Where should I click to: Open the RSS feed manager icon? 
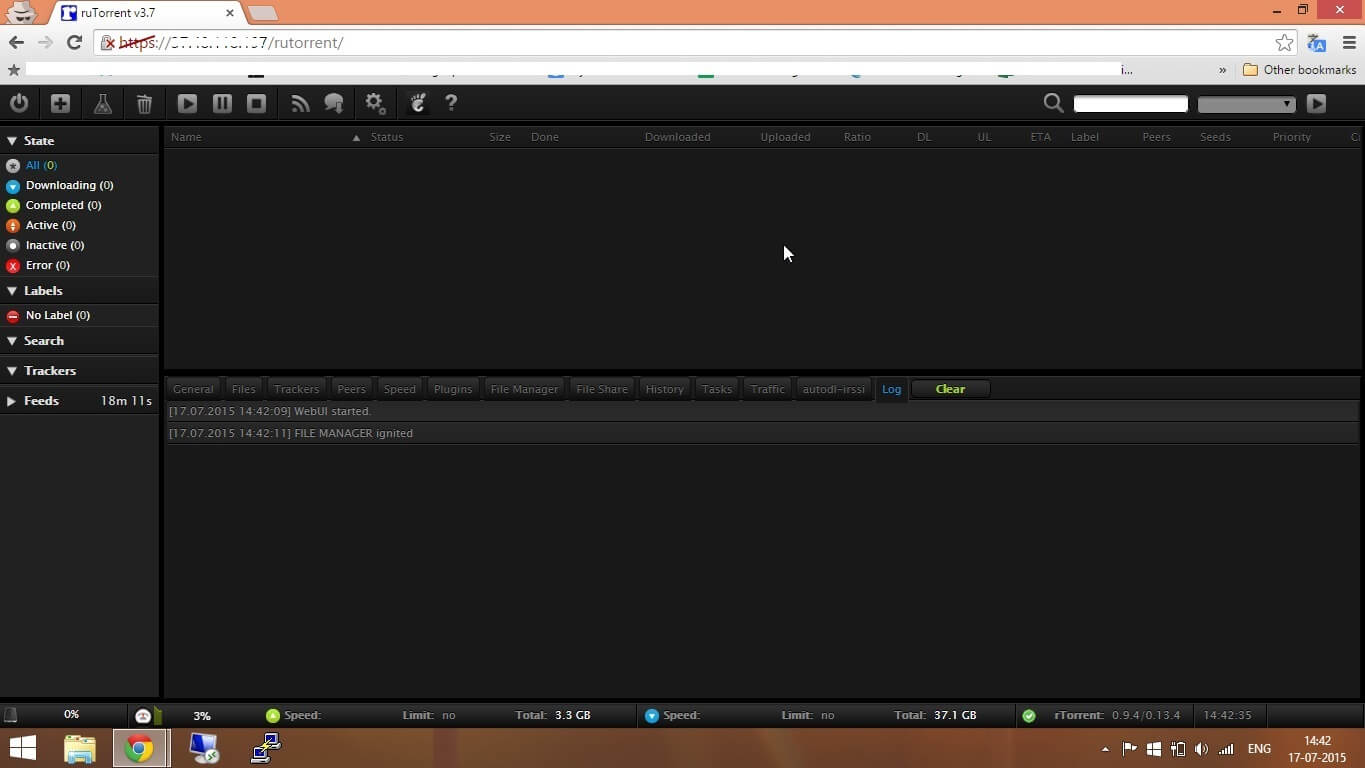300,103
